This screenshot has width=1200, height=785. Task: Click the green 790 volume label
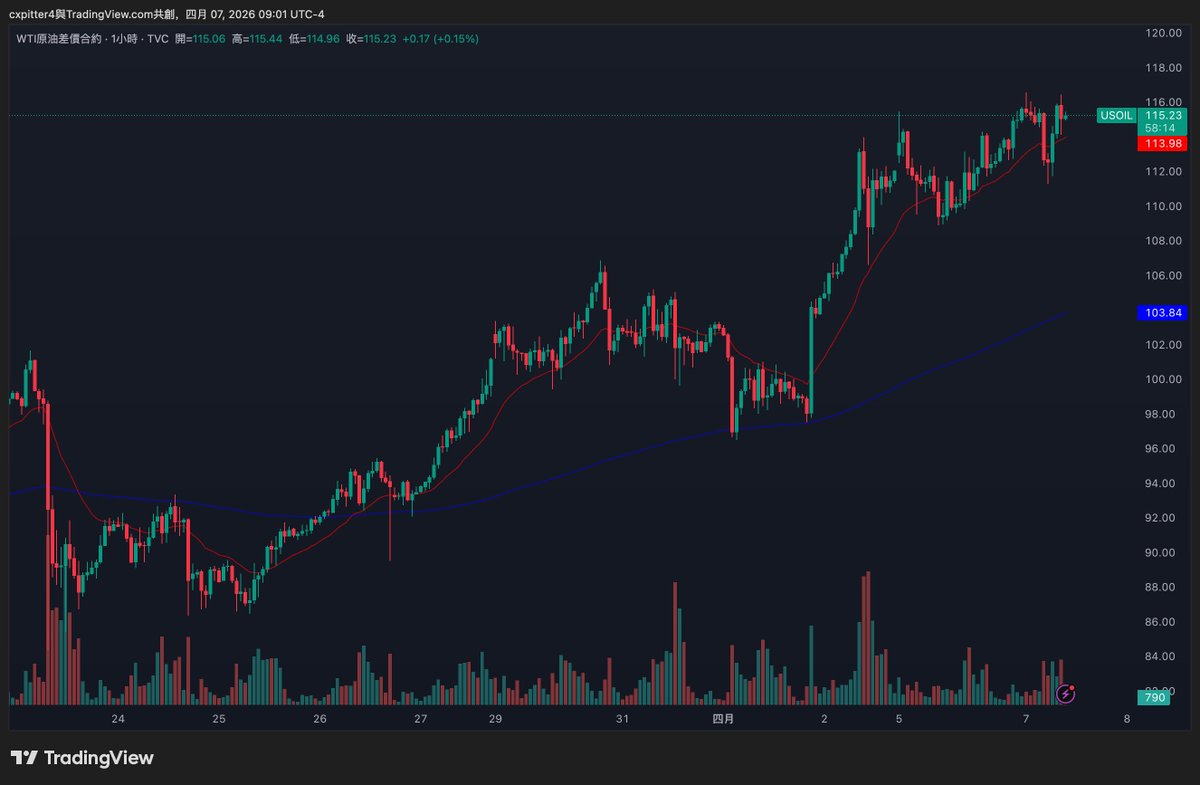1155,697
